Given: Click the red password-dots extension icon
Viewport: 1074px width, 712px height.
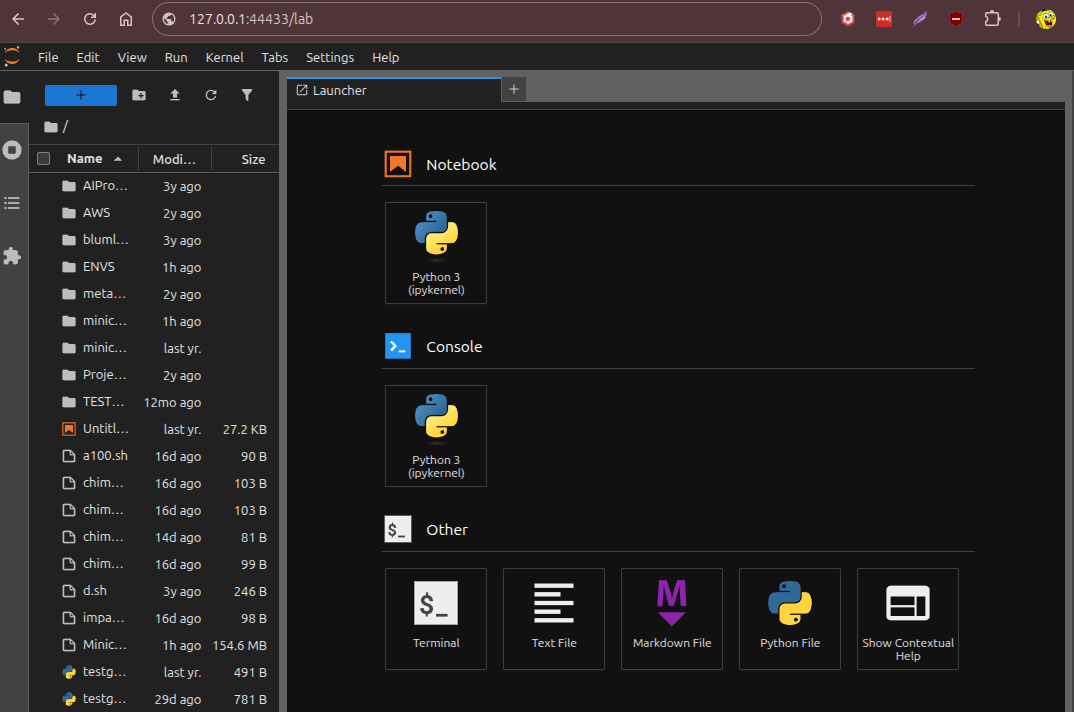Looking at the screenshot, I should (884, 19).
